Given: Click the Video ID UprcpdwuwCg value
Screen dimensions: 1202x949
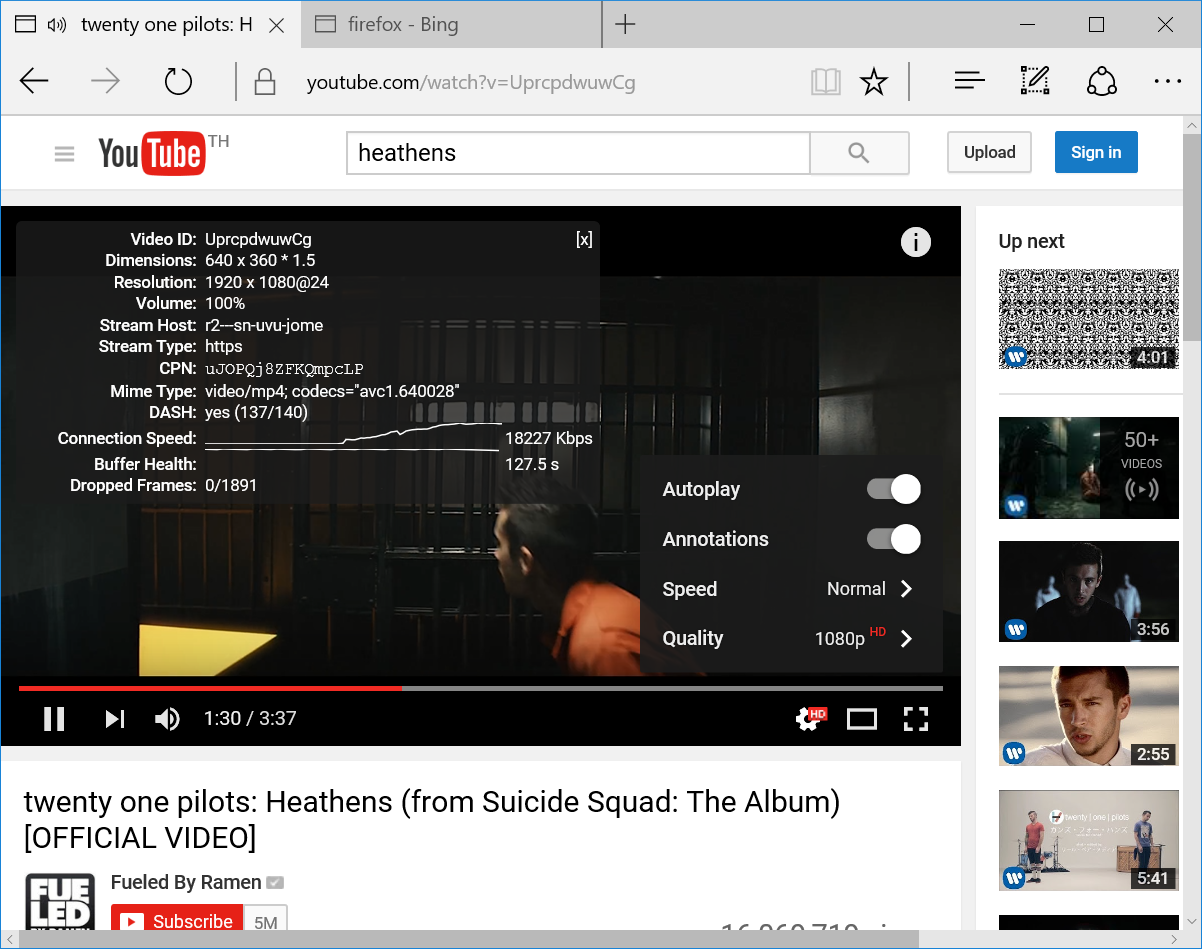Looking at the screenshot, I should [x=258, y=239].
